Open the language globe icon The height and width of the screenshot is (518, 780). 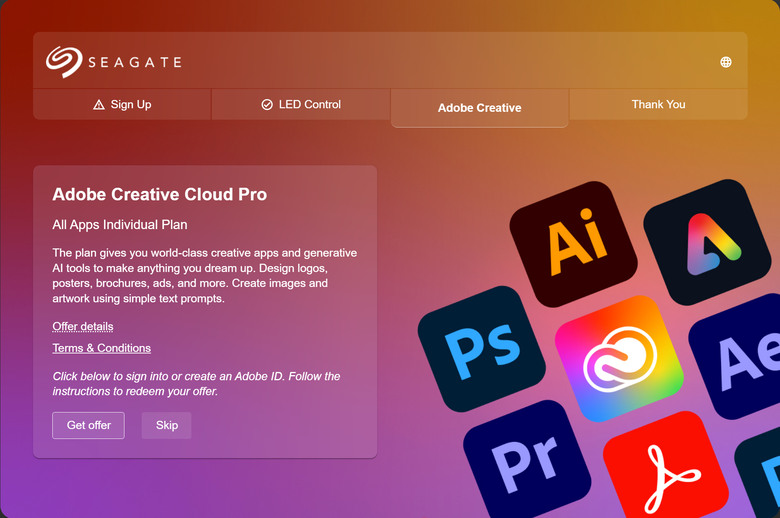(726, 62)
